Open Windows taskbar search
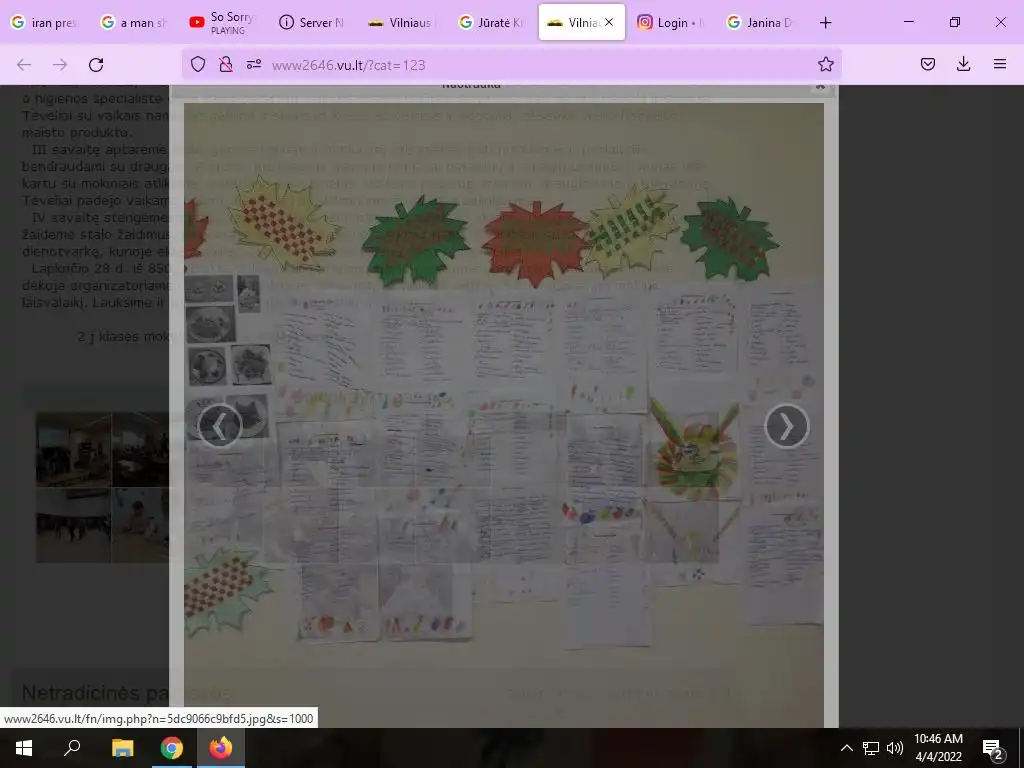Viewport: 1024px width, 768px height. 72,748
